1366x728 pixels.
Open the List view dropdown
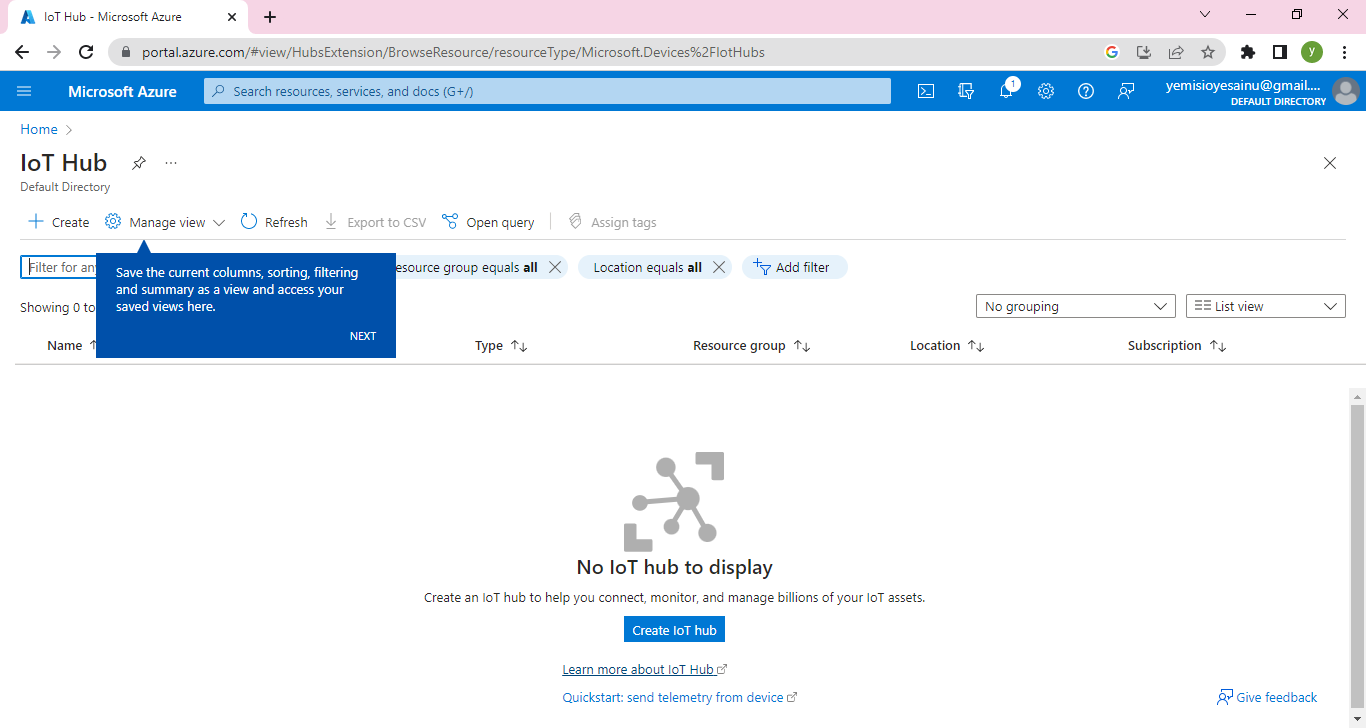click(x=1266, y=306)
